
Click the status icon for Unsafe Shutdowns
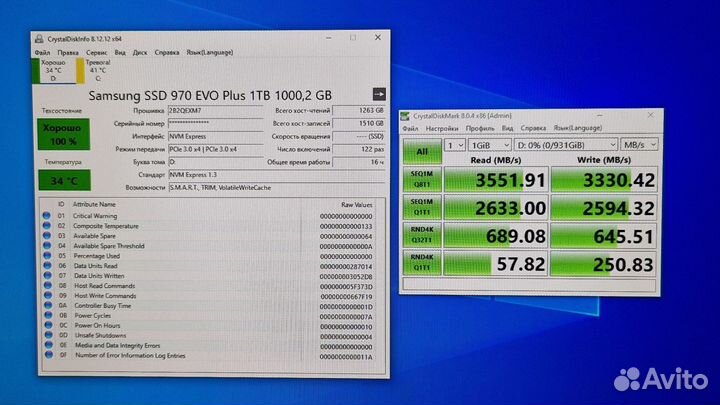click(x=49, y=335)
